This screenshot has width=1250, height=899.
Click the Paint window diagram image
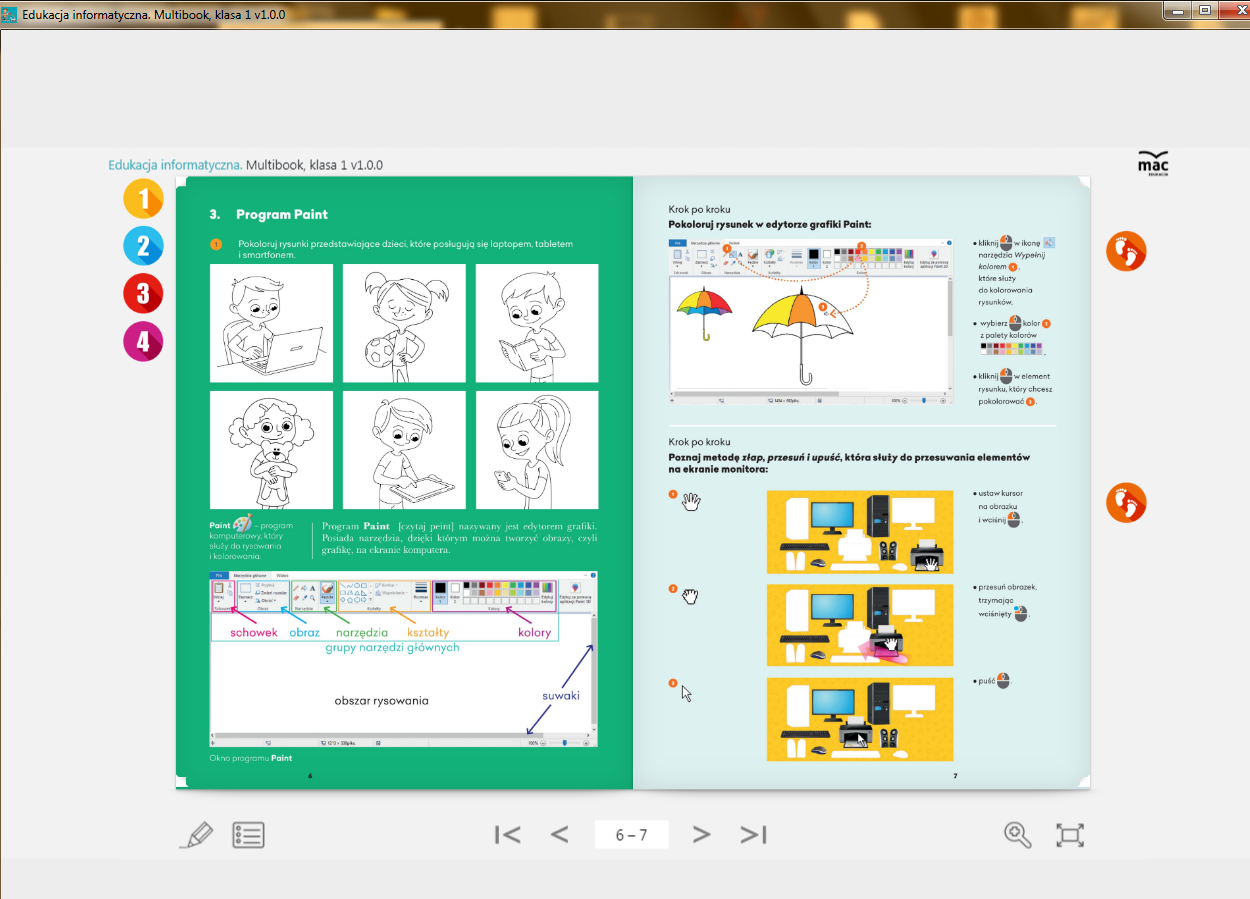click(404, 659)
